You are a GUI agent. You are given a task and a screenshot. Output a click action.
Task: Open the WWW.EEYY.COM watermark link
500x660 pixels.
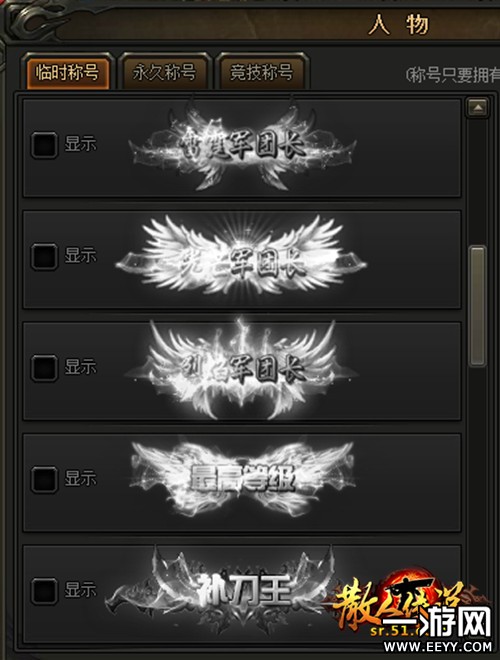coord(438,646)
